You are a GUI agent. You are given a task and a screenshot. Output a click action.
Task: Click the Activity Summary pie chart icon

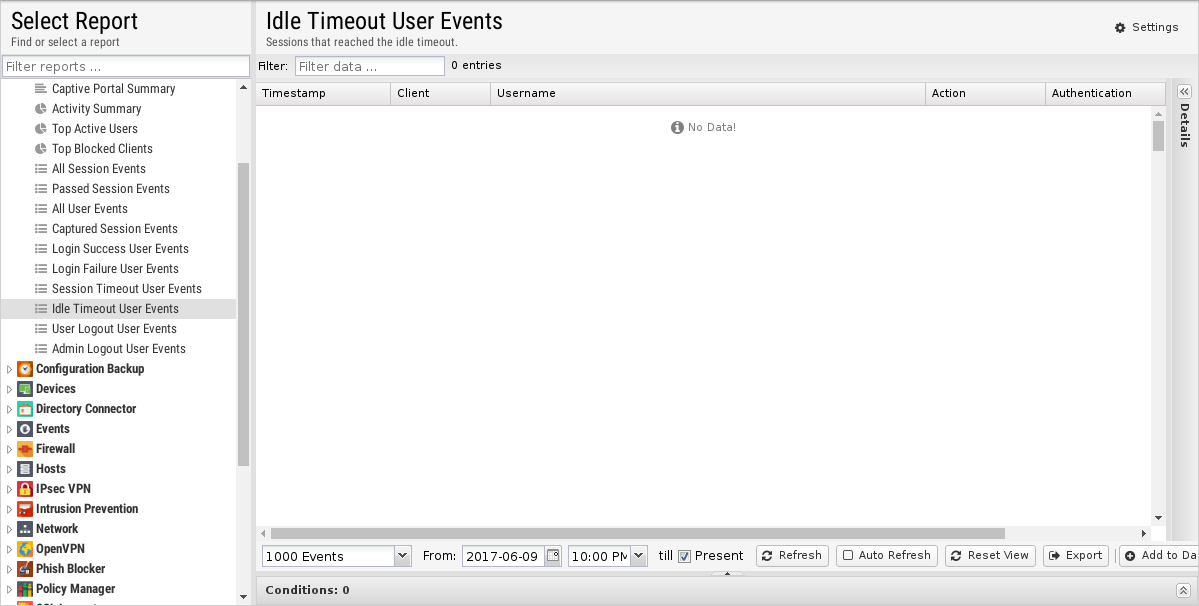pos(41,109)
